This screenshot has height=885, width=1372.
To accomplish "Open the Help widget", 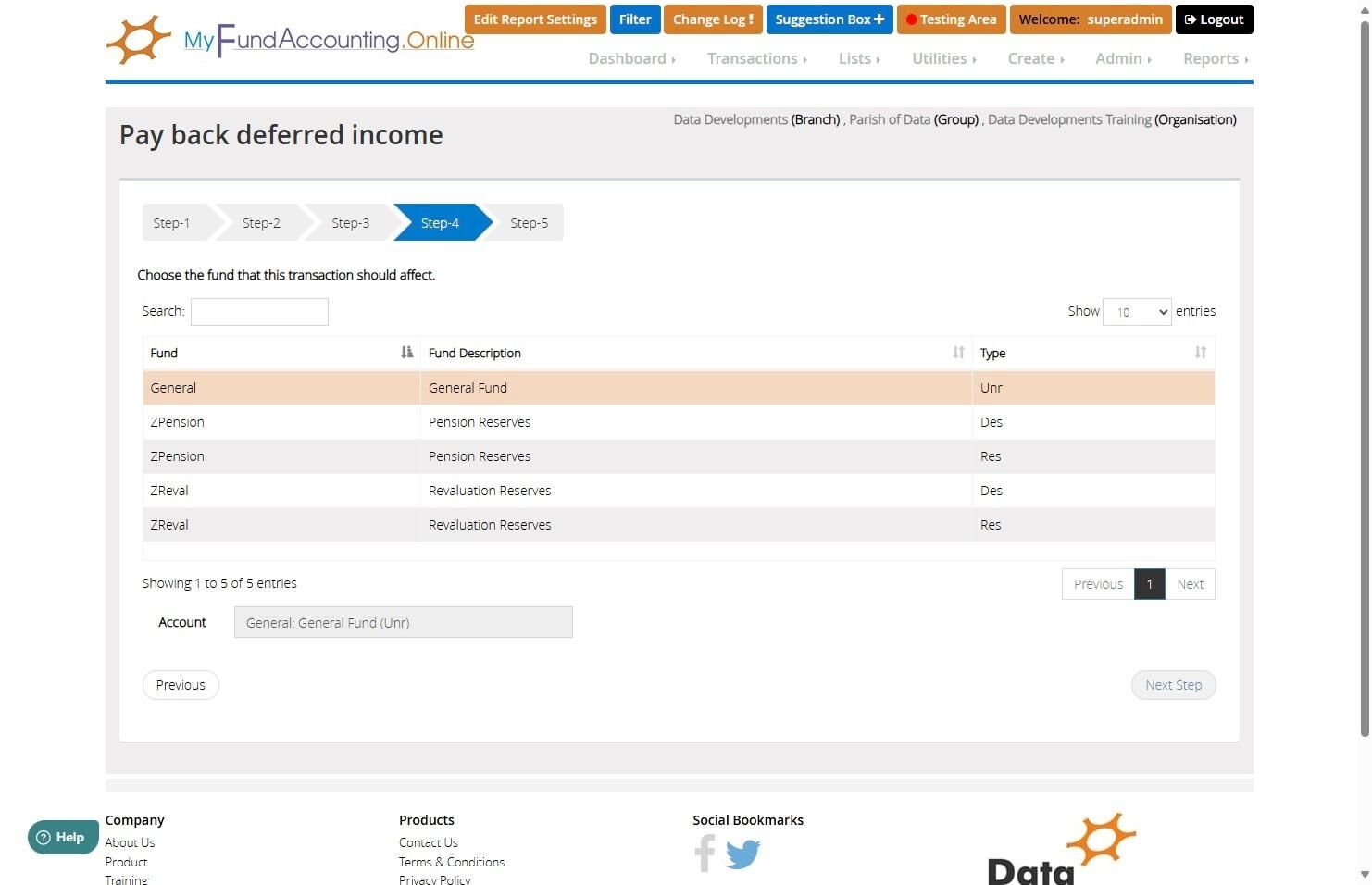I will [x=62, y=837].
